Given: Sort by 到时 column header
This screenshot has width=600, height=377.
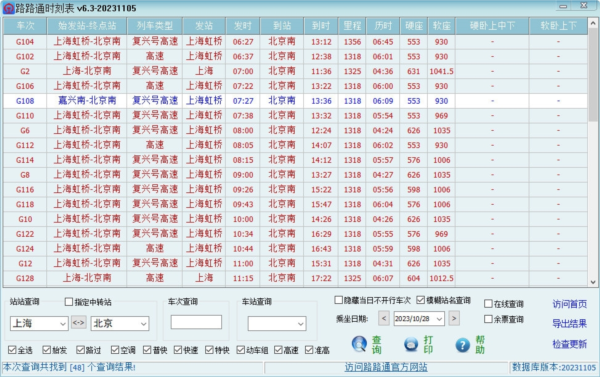Looking at the screenshot, I should click(321, 26).
